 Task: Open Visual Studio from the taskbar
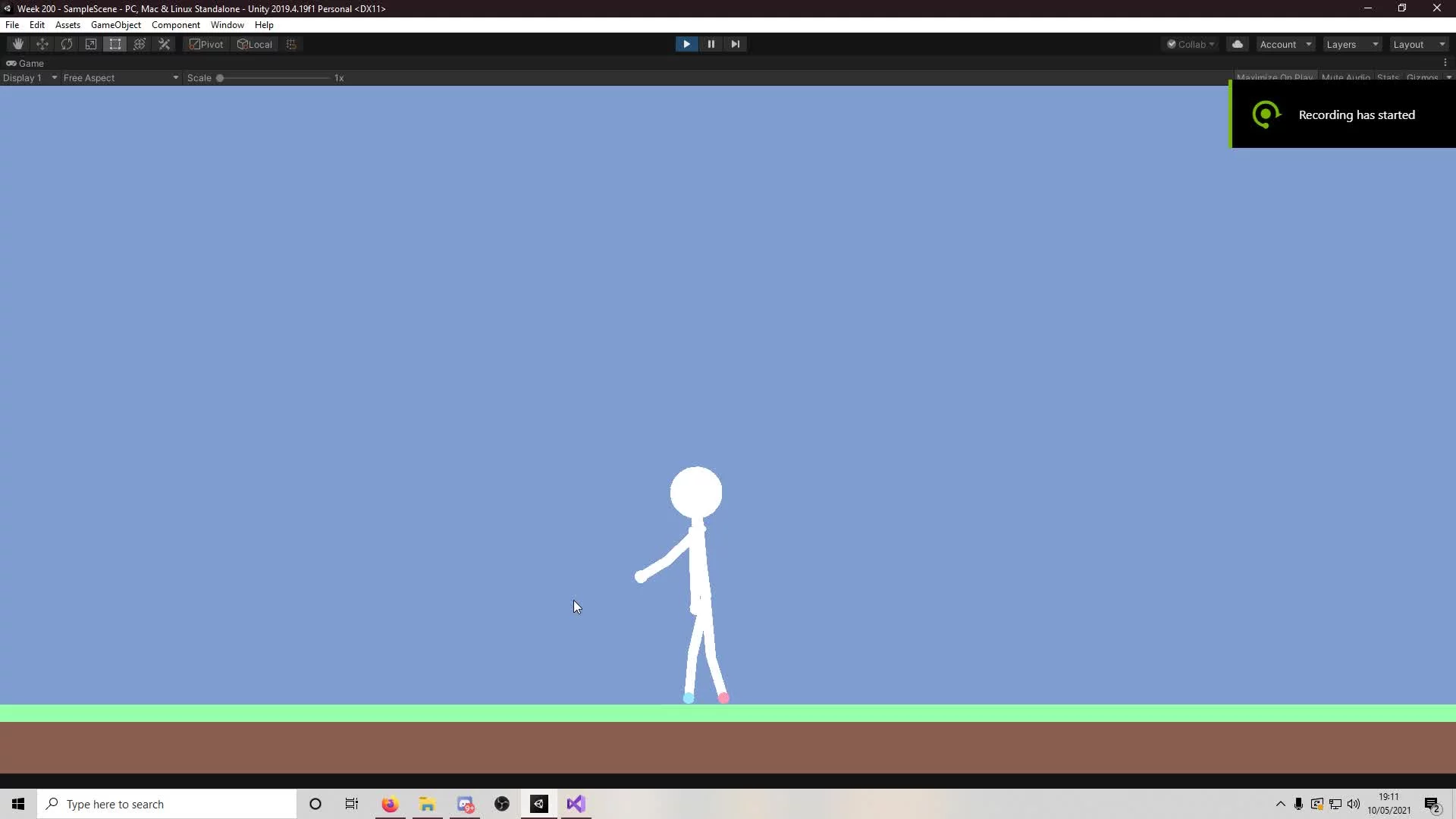coord(576,804)
